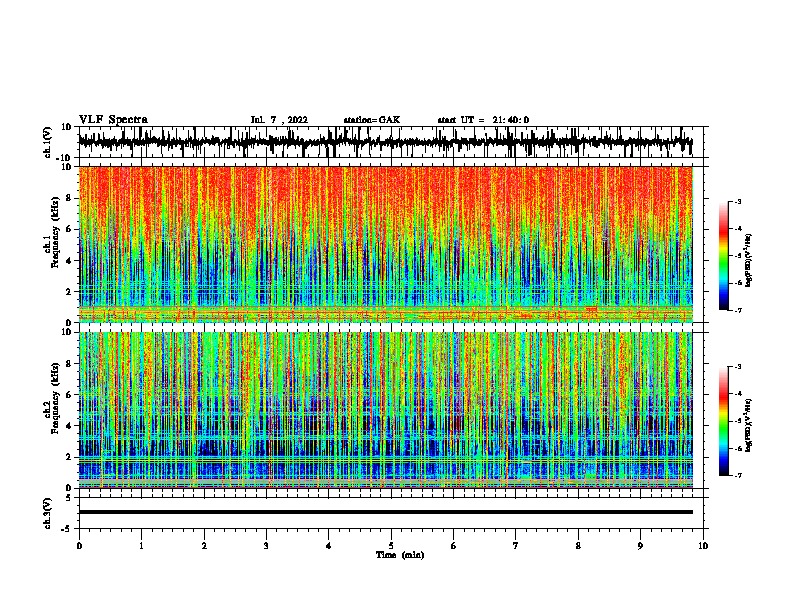Screen dimensions: 792x612
Task: Click the ch.1 spectrogram color bar
Action: tap(724, 256)
